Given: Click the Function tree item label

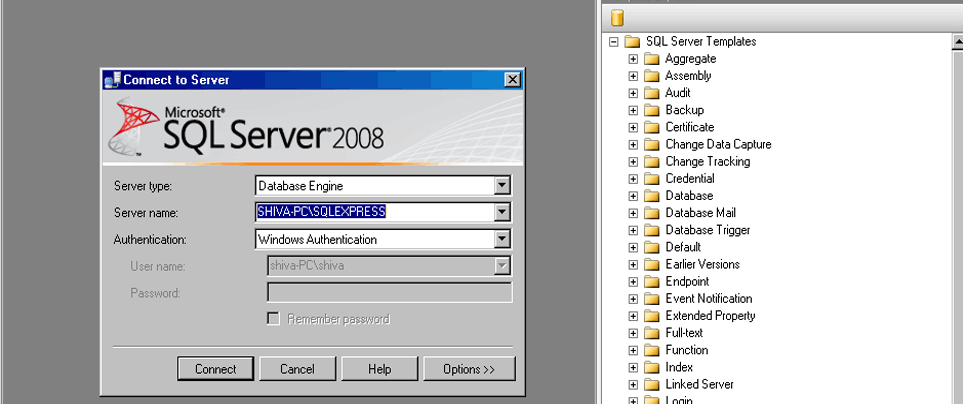Looking at the screenshot, I should coord(687,350).
